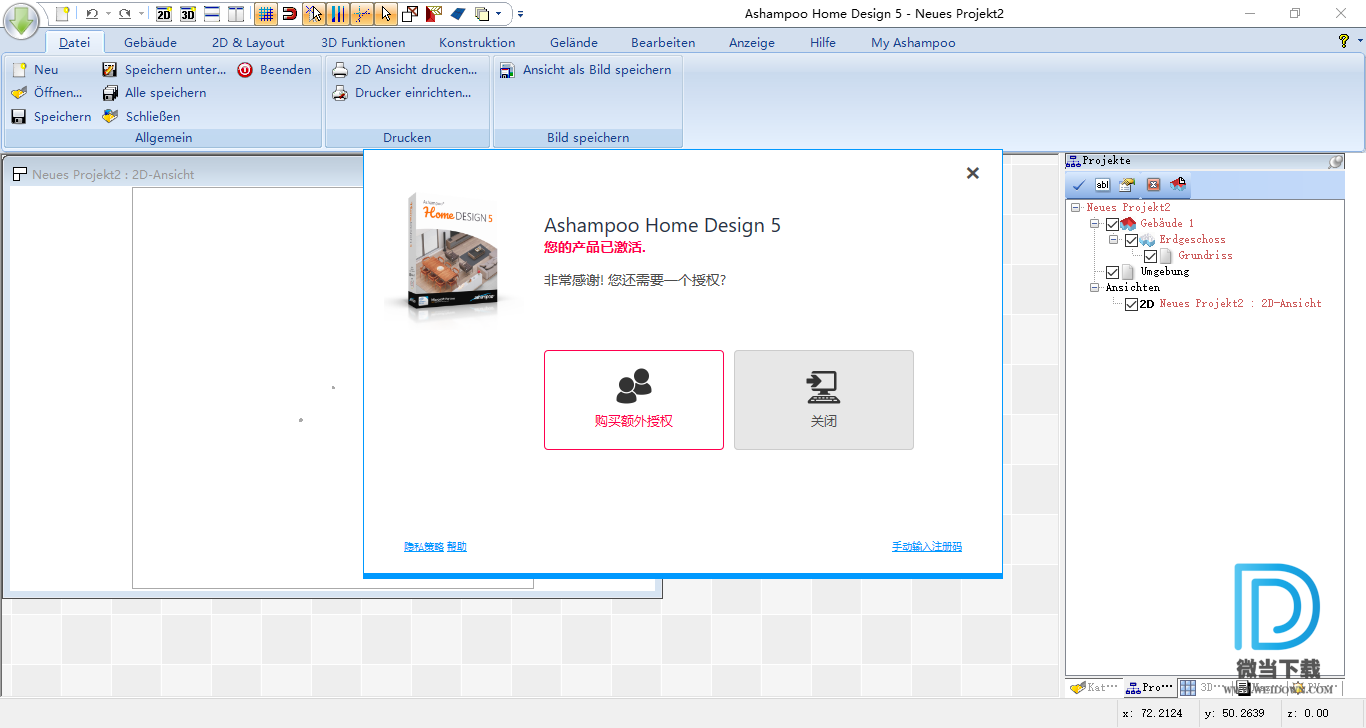Image resolution: width=1366 pixels, height=728 pixels.
Task: Click the new building icon in Projekte toolbar
Action: click(x=1178, y=184)
